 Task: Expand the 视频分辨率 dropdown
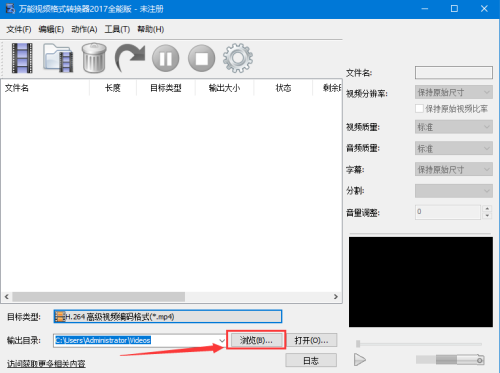[454, 92]
